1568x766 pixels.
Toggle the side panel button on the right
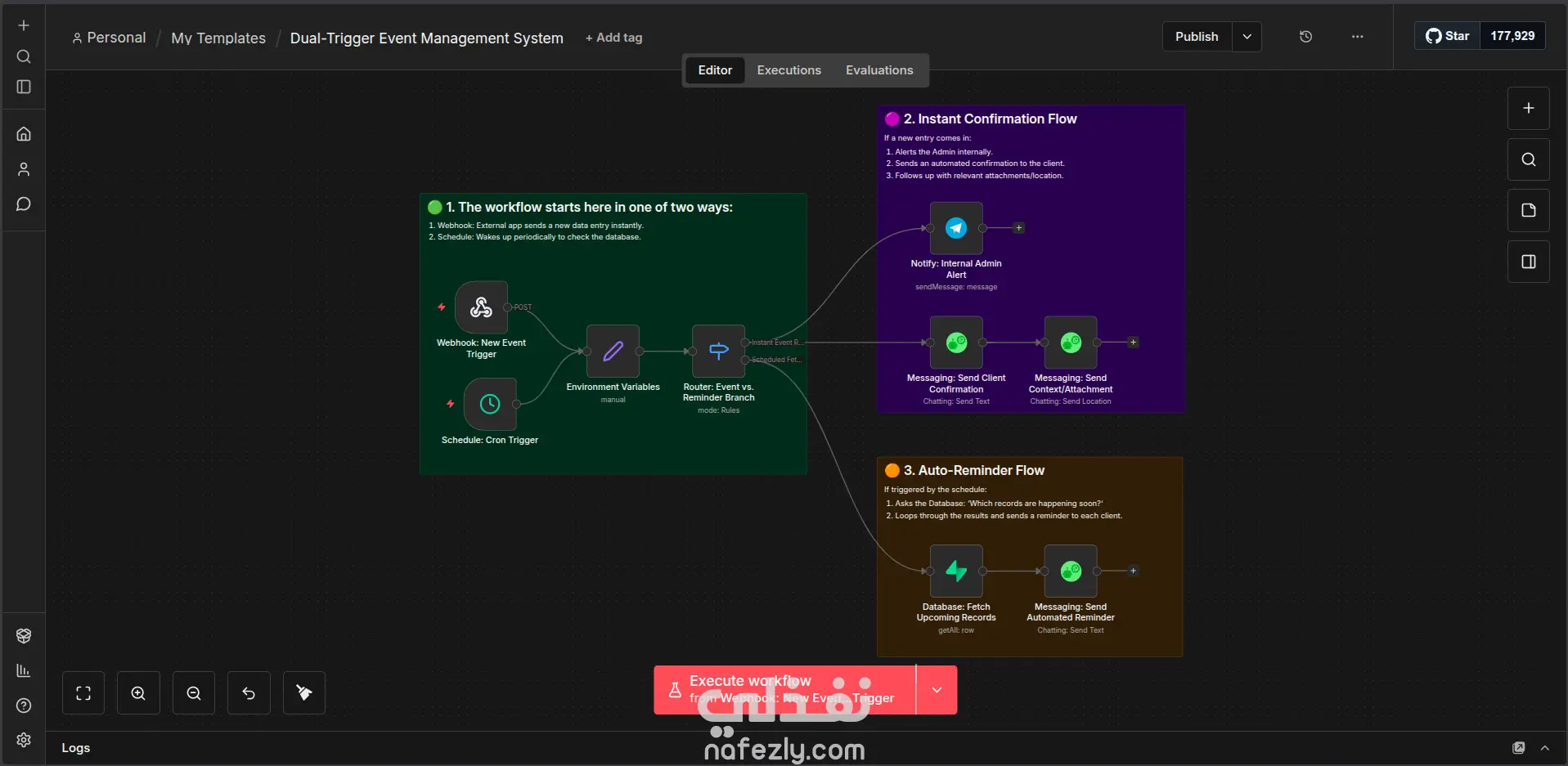pos(1528,262)
